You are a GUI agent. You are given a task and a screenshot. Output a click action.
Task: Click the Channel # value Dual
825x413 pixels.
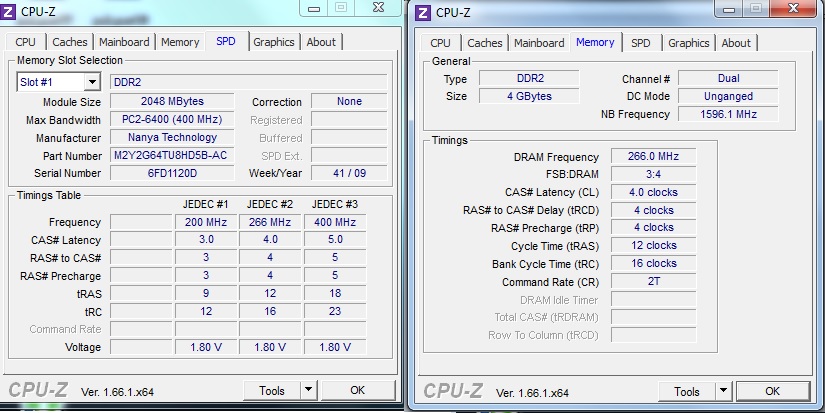coord(728,78)
